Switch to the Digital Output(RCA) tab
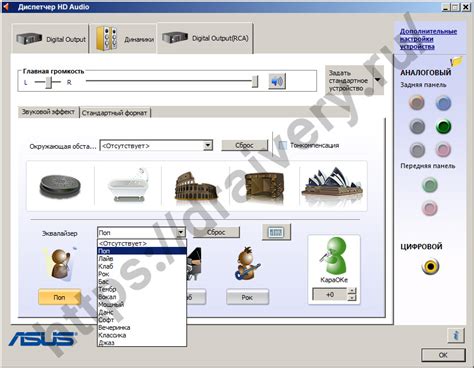Image resolution: width=474 pixels, height=368 pixels. pos(205,38)
